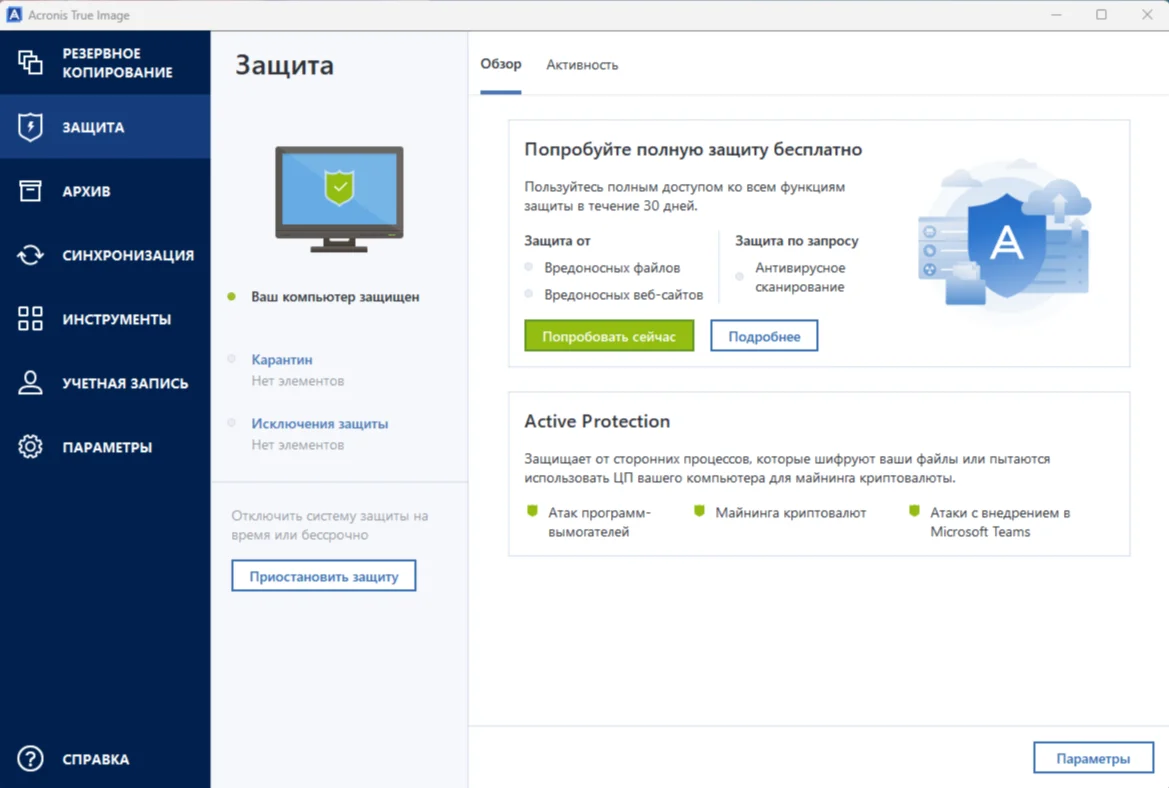Click the Acronis logo in the title bar

pos(13,14)
